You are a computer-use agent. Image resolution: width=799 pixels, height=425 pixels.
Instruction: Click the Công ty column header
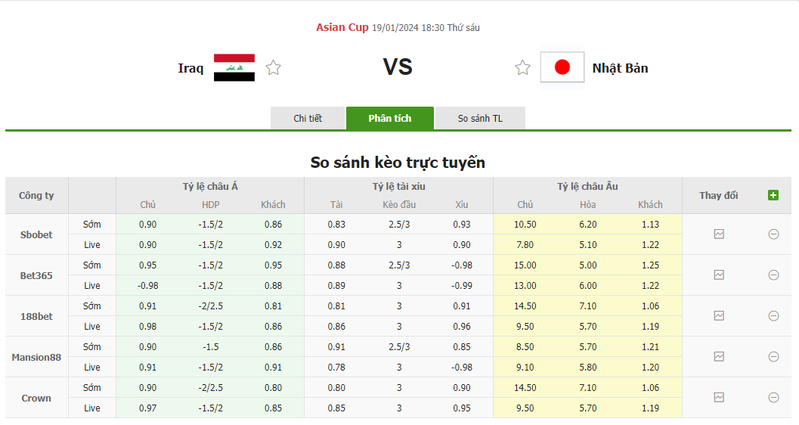[x=36, y=195]
